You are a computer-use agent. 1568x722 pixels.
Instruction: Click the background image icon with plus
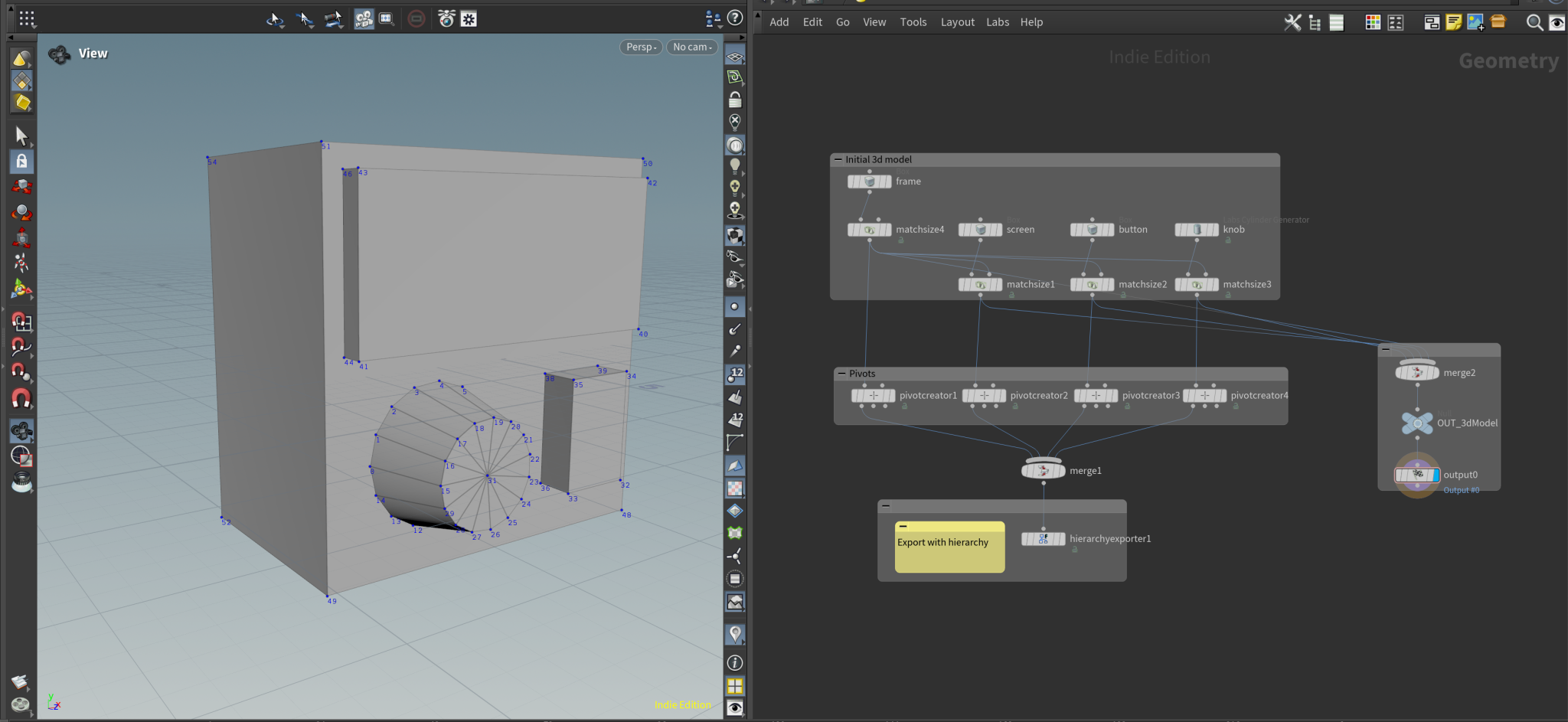pyautogui.click(x=1475, y=22)
